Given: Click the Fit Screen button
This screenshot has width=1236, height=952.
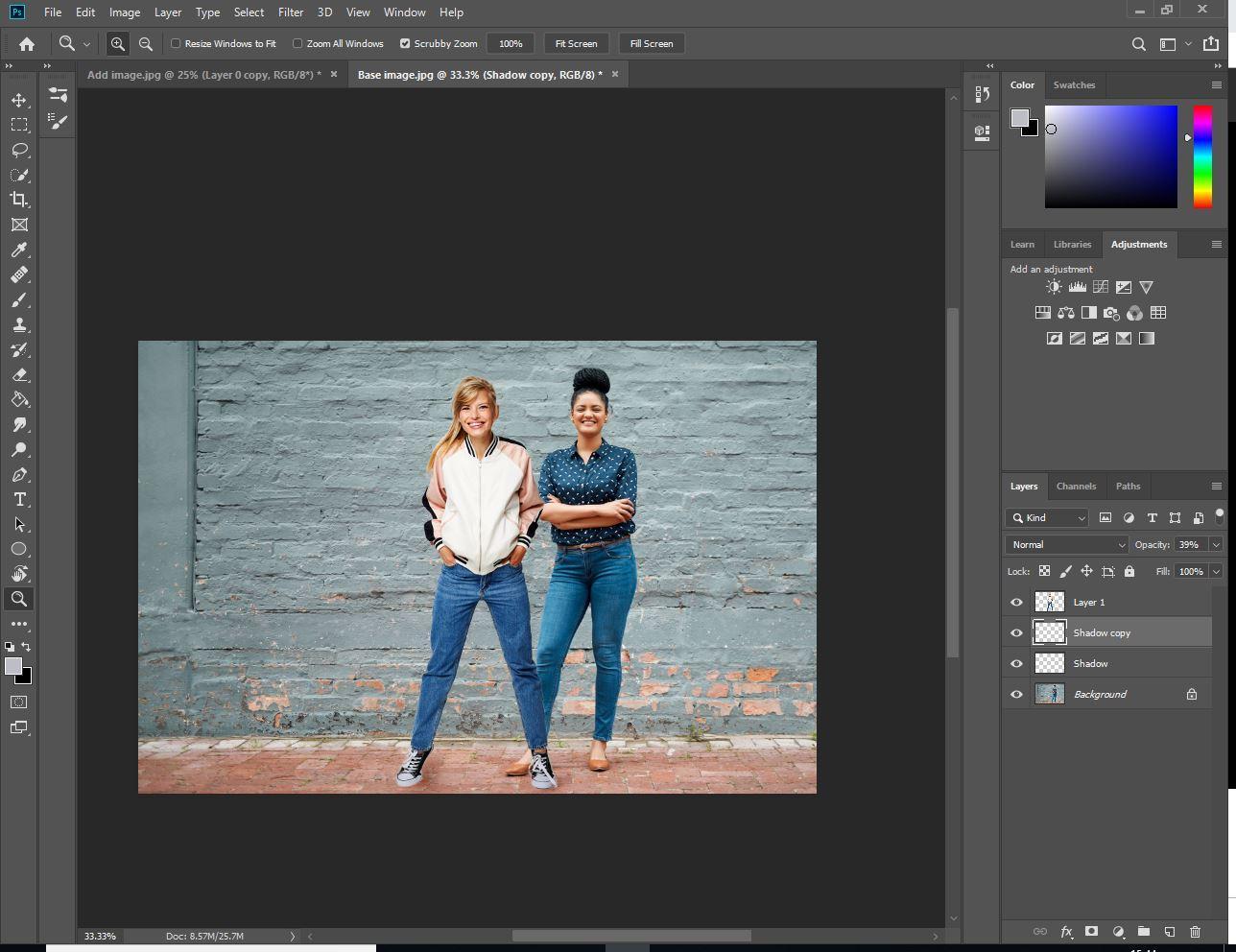Looking at the screenshot, I should [x=576, y=43].
